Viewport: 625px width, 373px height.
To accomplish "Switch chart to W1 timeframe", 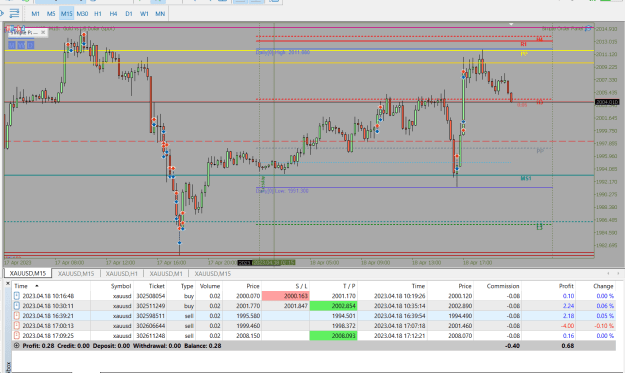I will (144, 14).
